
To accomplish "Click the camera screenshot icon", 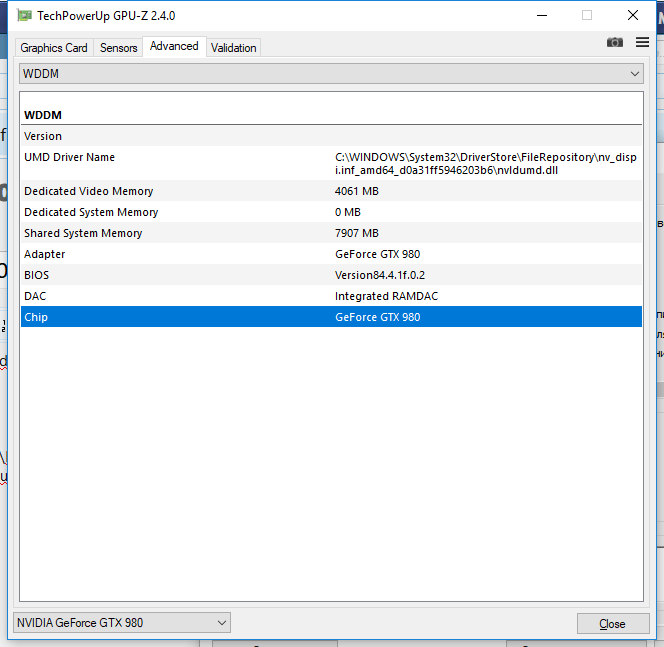I will pyautogui.click(x=615, y=42).
